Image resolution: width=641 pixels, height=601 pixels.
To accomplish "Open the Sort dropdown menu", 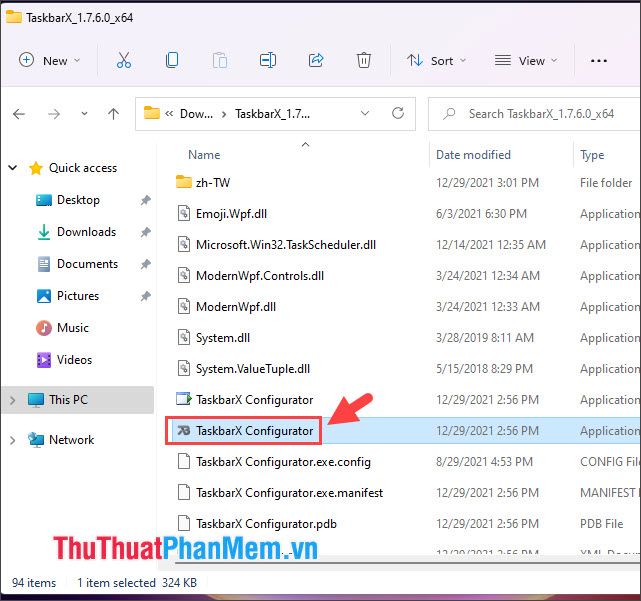I will (x=436, y=61).
